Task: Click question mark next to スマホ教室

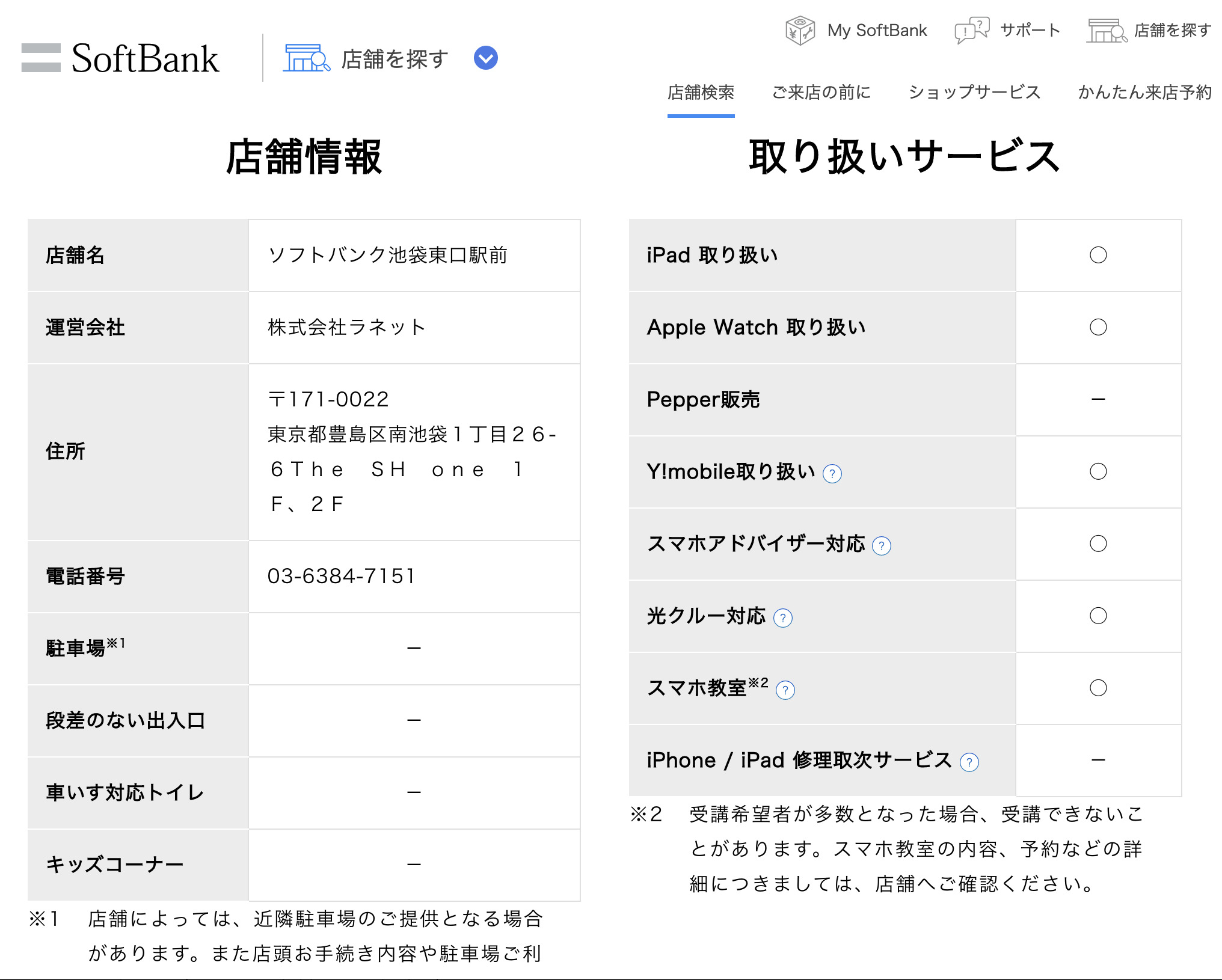Action: click(785, 690)
